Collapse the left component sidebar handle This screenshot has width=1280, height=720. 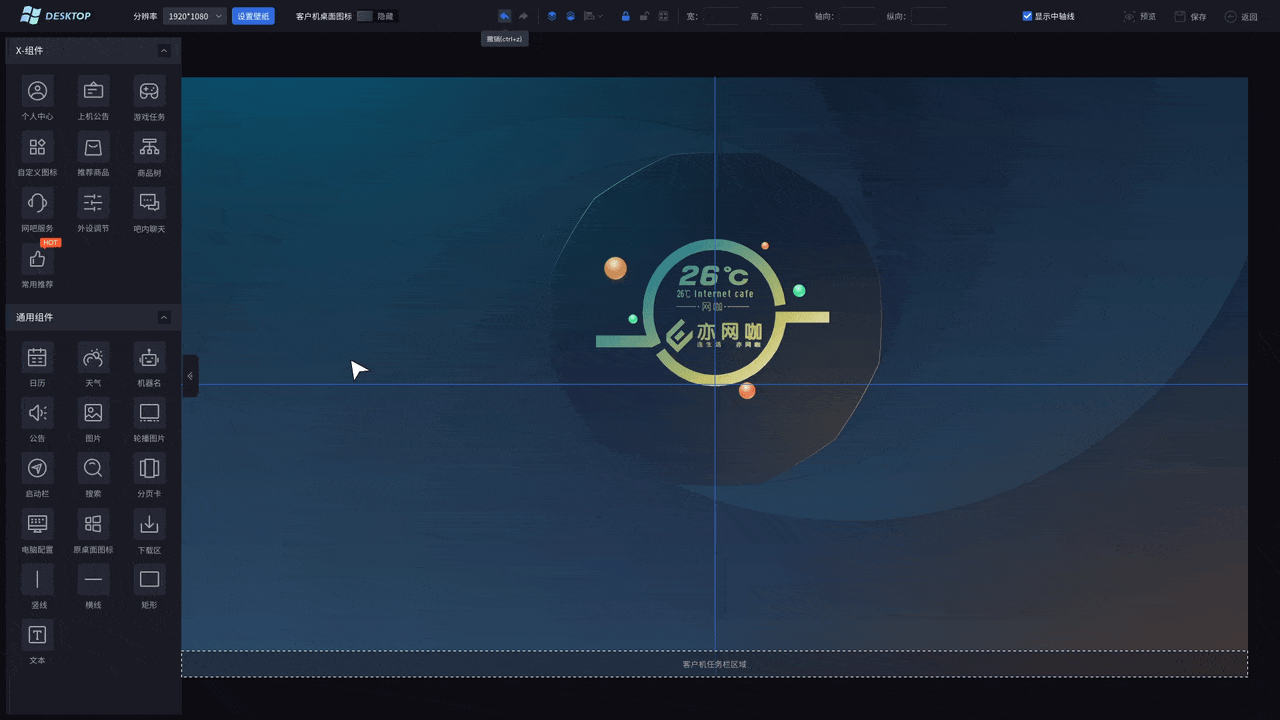point(190,376)
